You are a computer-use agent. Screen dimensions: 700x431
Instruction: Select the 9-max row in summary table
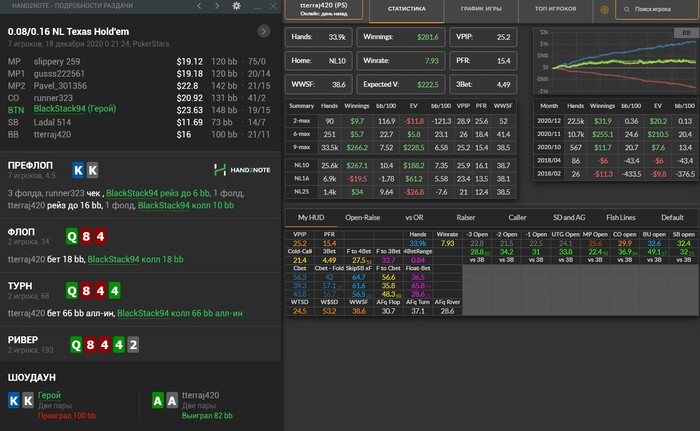[x=400, y=147]
